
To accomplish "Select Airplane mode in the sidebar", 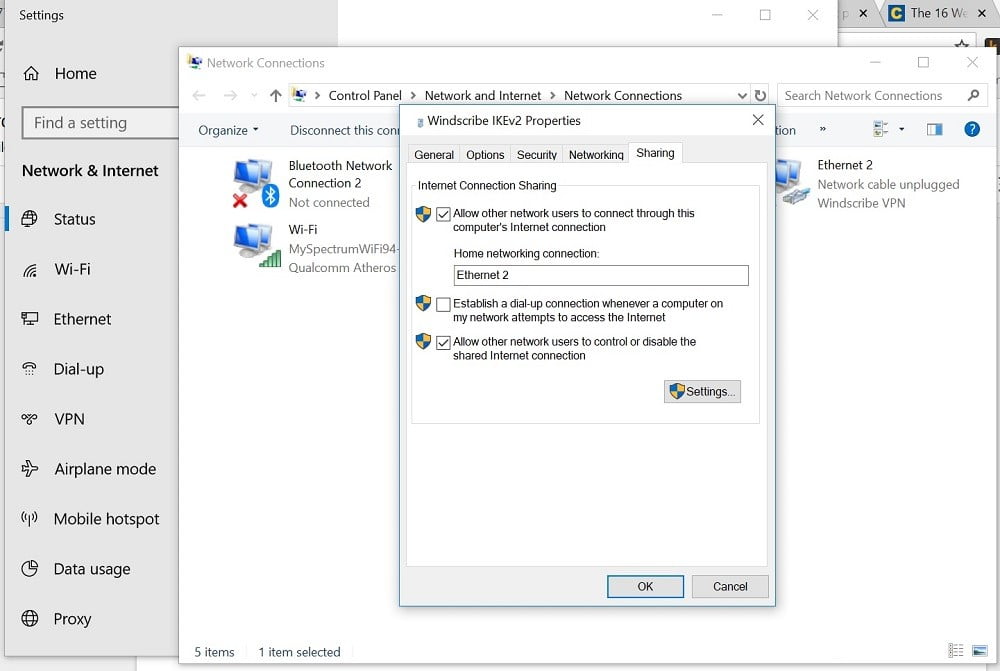I will pos(105,469).
